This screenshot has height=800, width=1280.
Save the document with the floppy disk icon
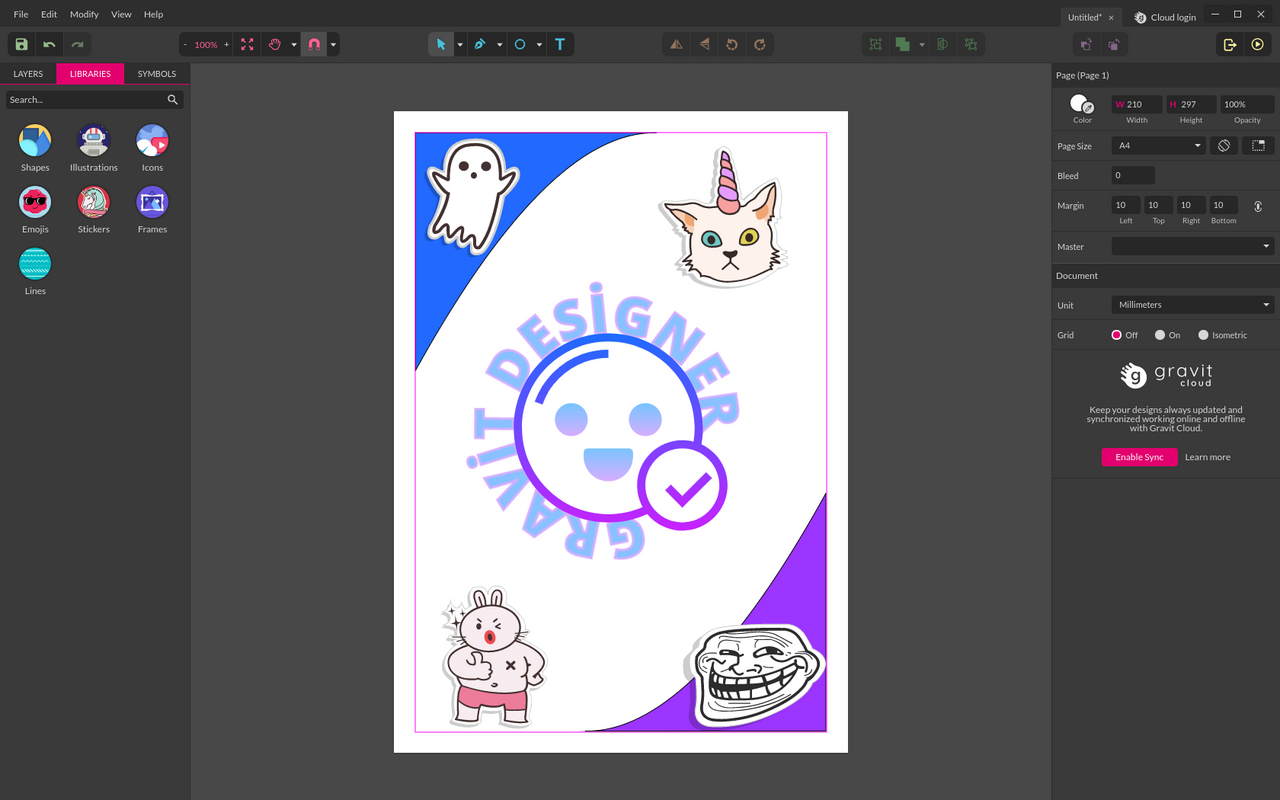[21, 45]
